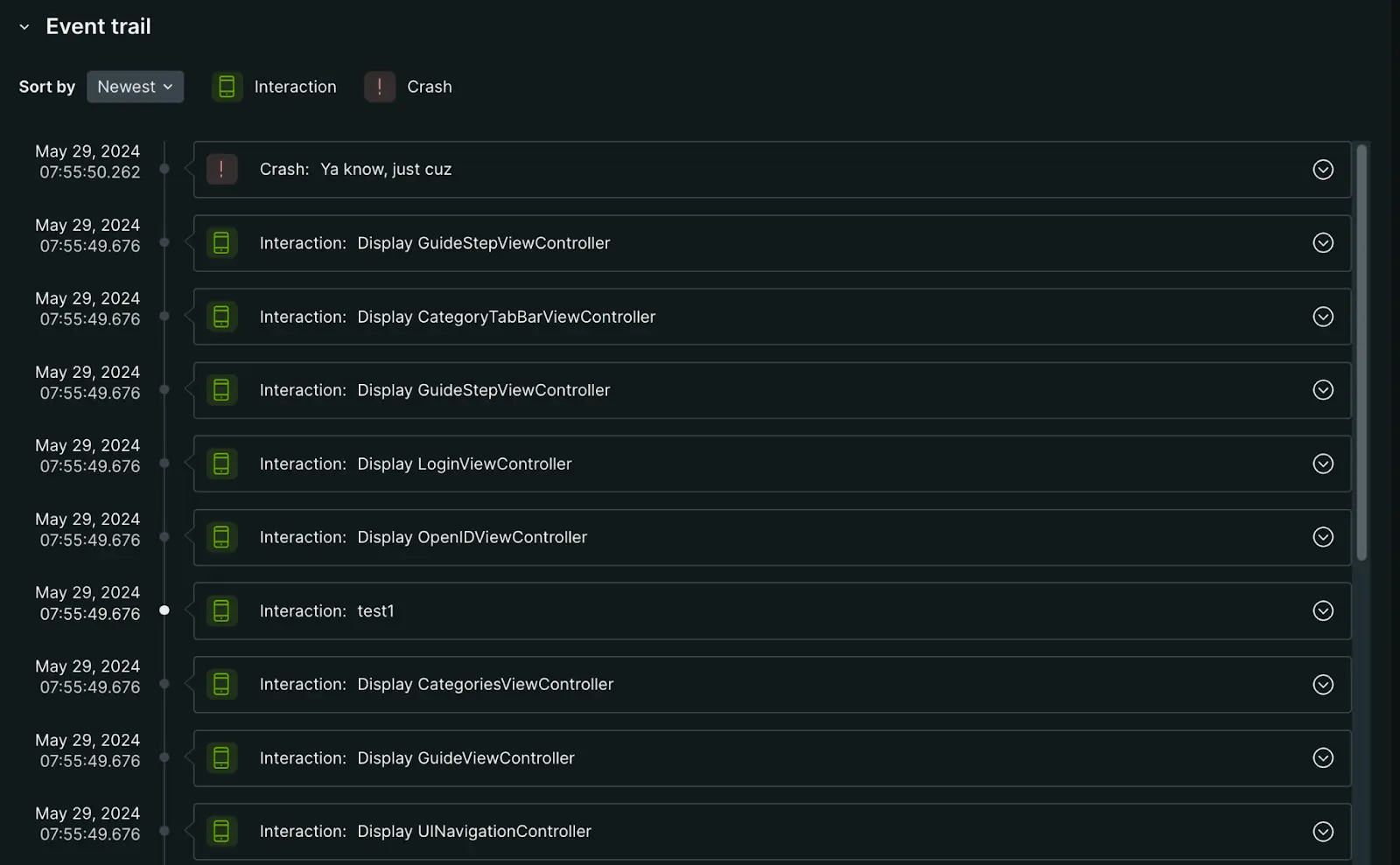
Task: Open the Sort by Newest dropdown
Action: click(x=135, y=87)
